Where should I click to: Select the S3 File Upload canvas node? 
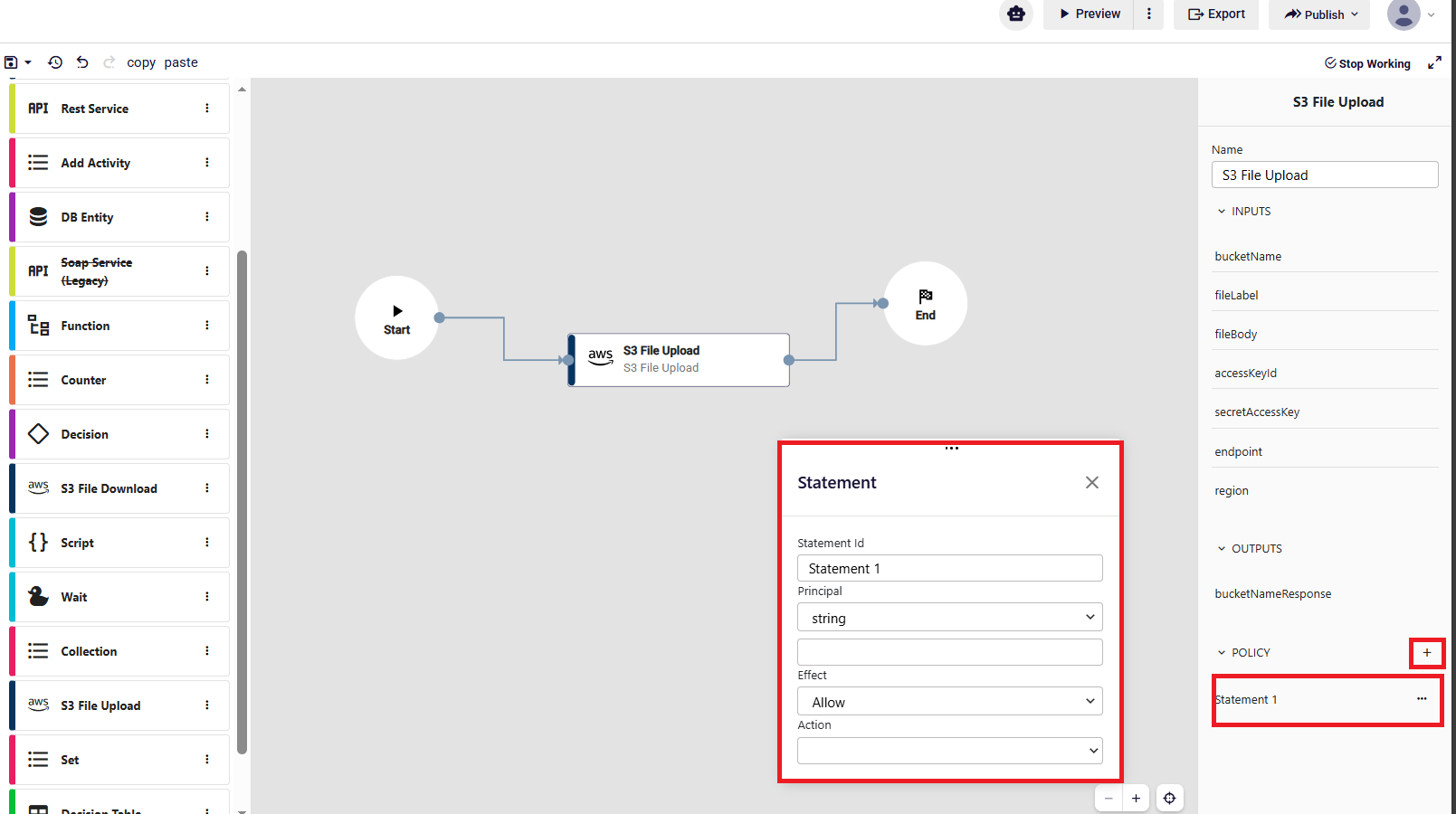pos(679,360)
